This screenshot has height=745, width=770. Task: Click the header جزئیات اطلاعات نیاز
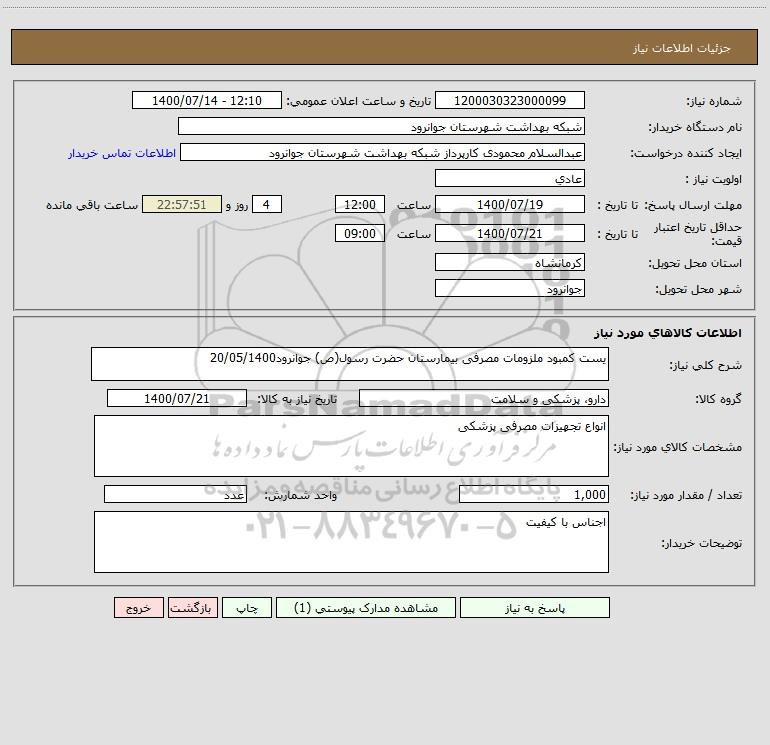(682, 48)
